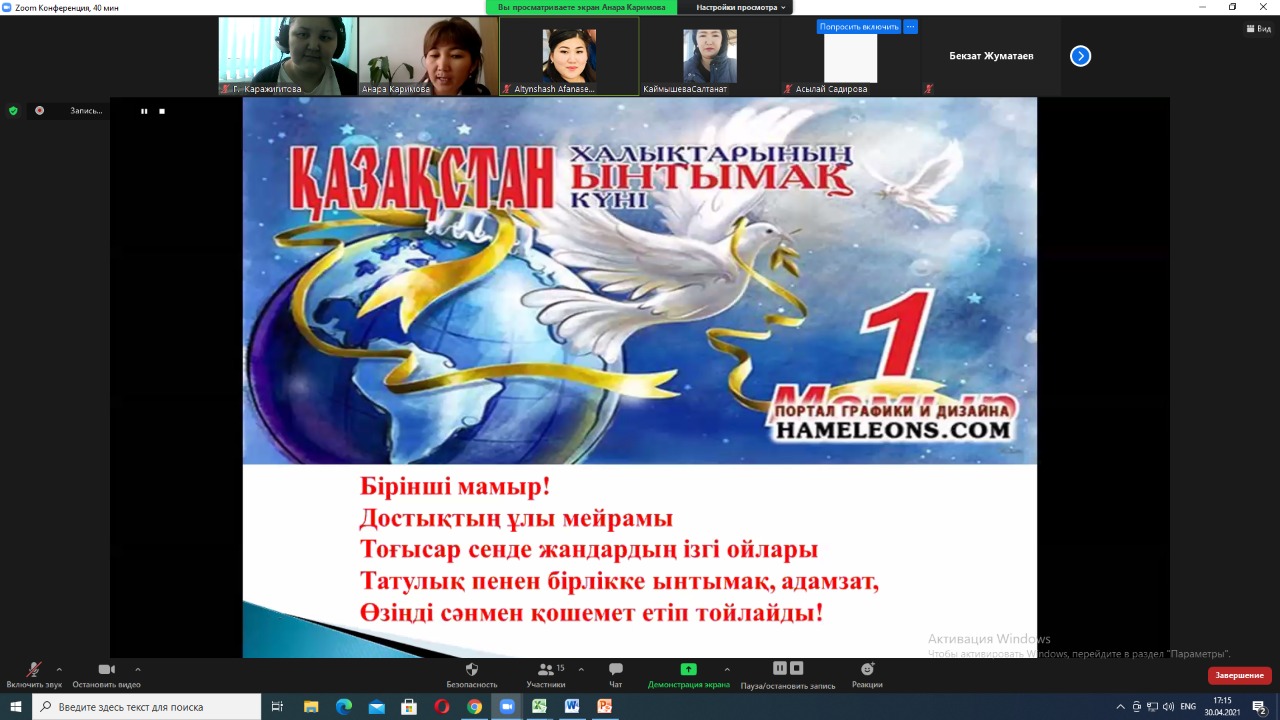1280x720 pixels.
Task: Launch Microsoft Edge from taskbar
Action: point(343,706)
